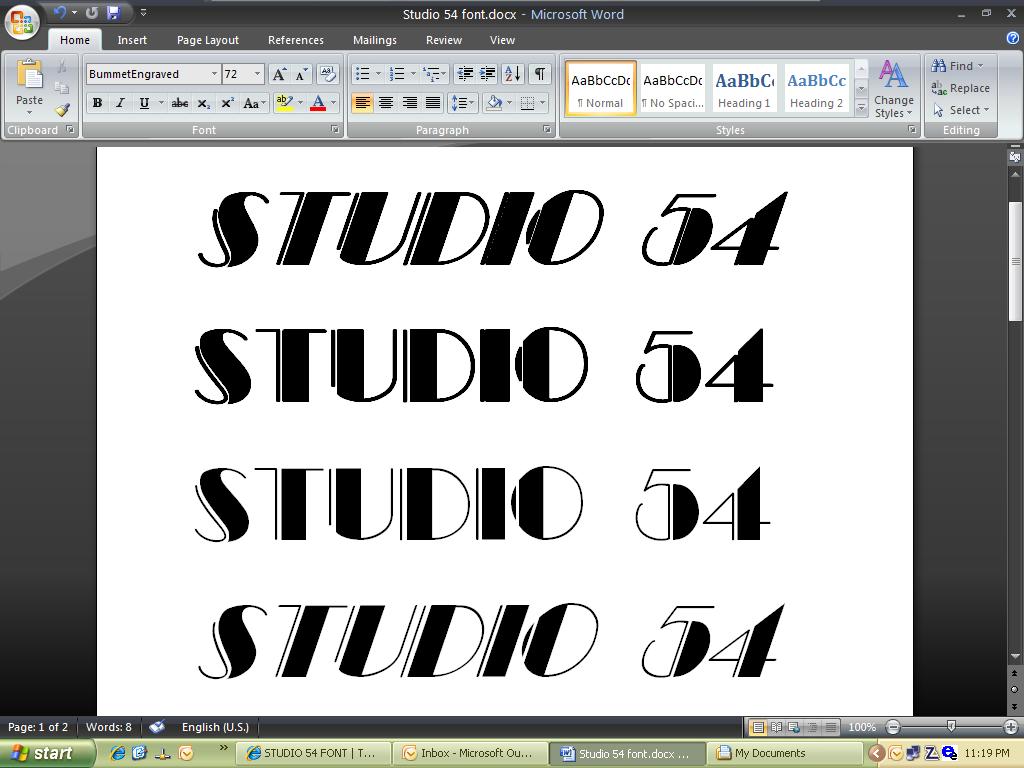
Task: Open the Select dropdown in Editing
Action: point(961,110)
